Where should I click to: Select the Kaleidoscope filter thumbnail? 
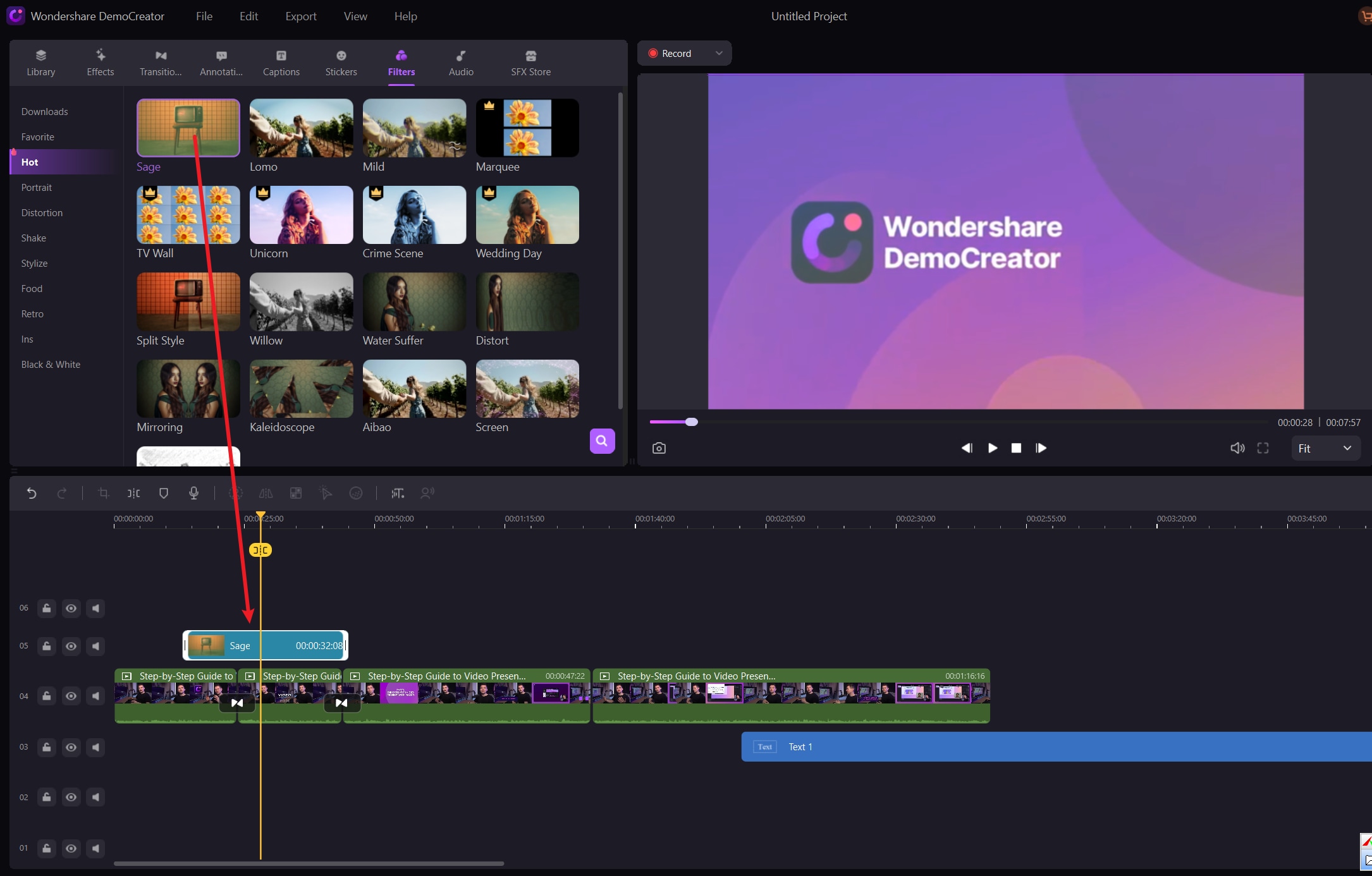point(301,389)
